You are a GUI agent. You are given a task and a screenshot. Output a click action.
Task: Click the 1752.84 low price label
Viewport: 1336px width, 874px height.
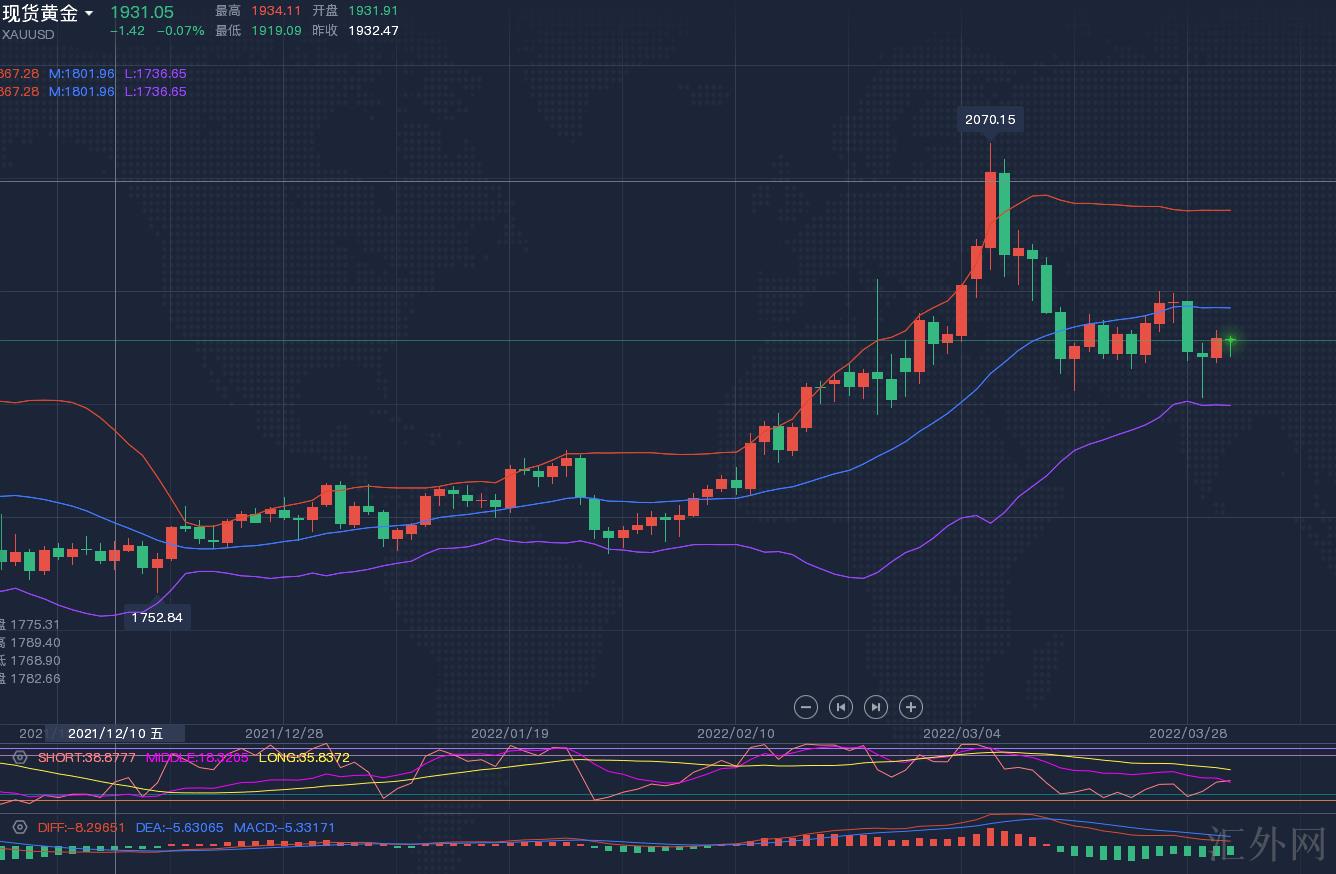[x=157, y=618]
